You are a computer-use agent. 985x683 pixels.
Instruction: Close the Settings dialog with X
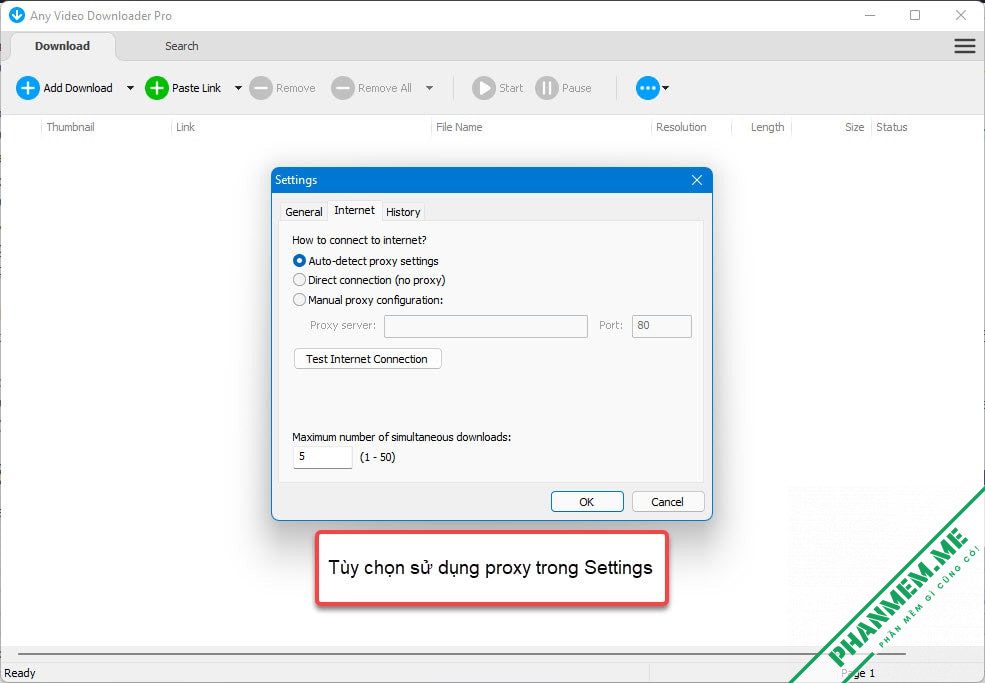coord(697,180)
